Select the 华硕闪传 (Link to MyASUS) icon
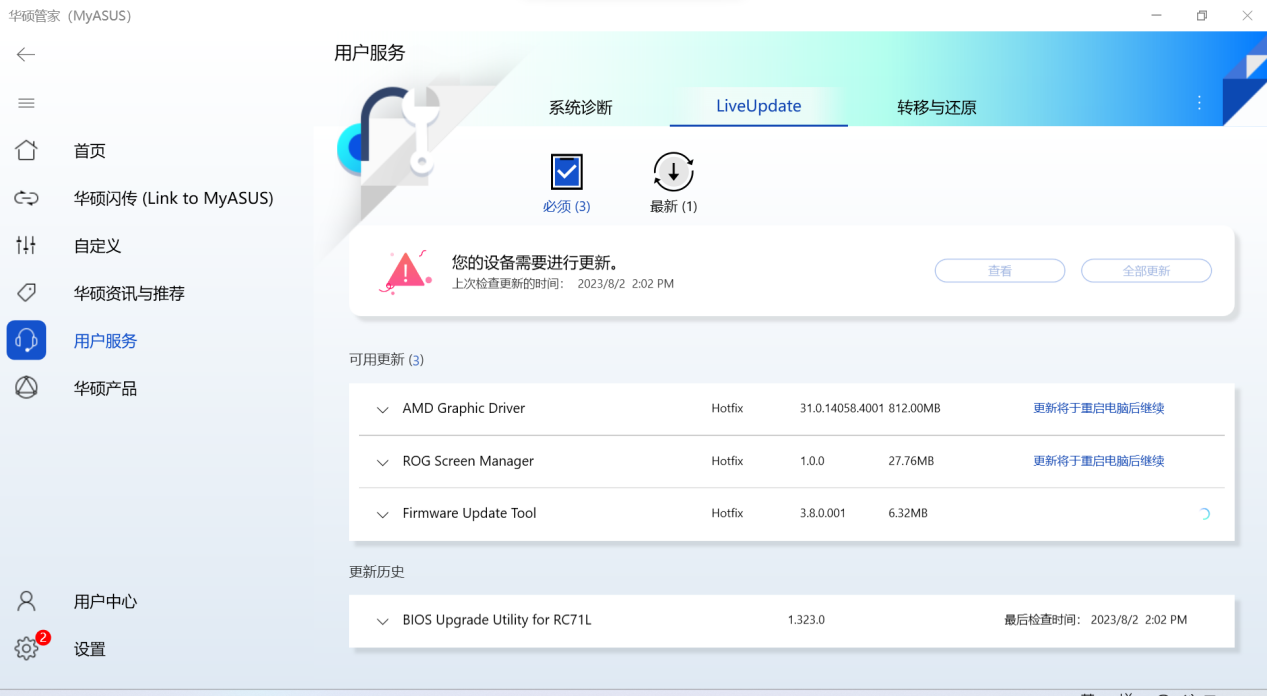 coord(26,198)
